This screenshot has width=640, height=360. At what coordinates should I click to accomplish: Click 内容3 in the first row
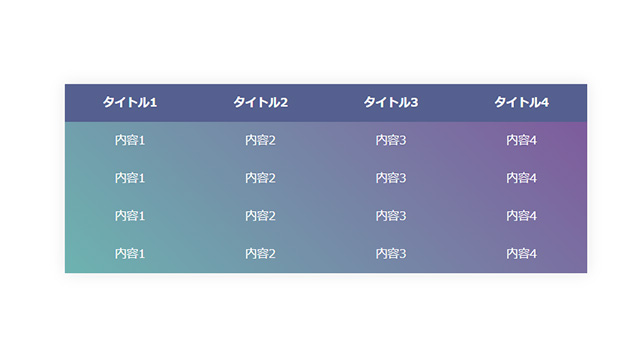click(x=391, y=140)
